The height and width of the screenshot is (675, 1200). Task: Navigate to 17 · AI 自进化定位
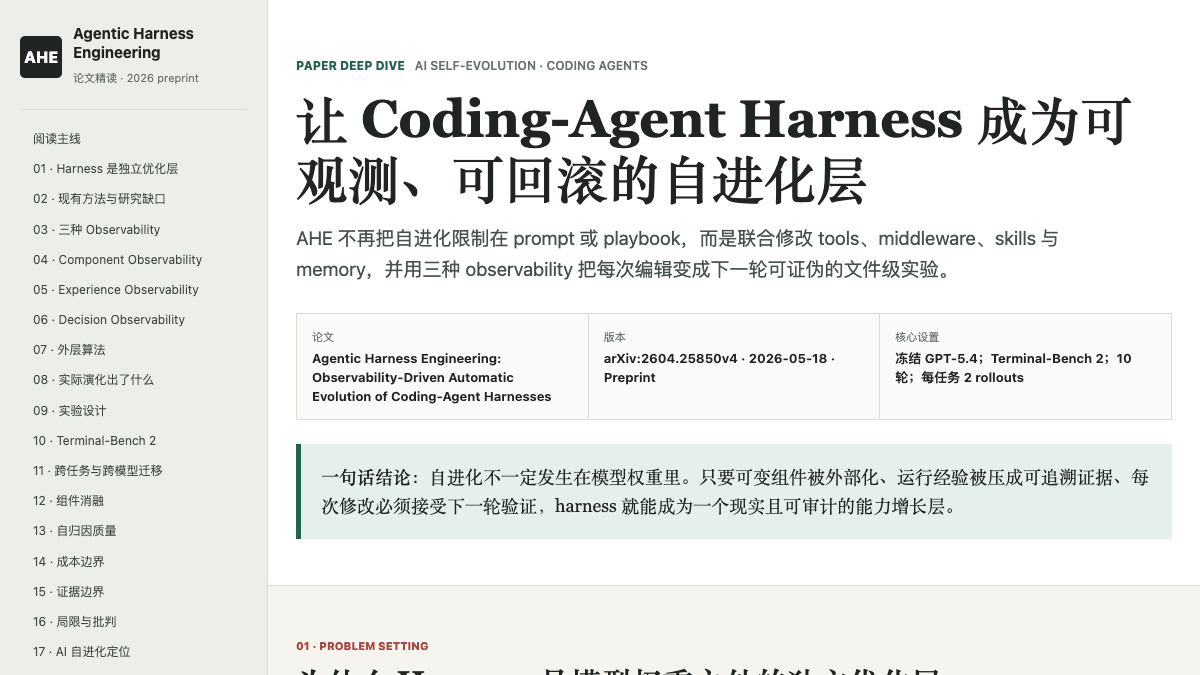point(82,651)
